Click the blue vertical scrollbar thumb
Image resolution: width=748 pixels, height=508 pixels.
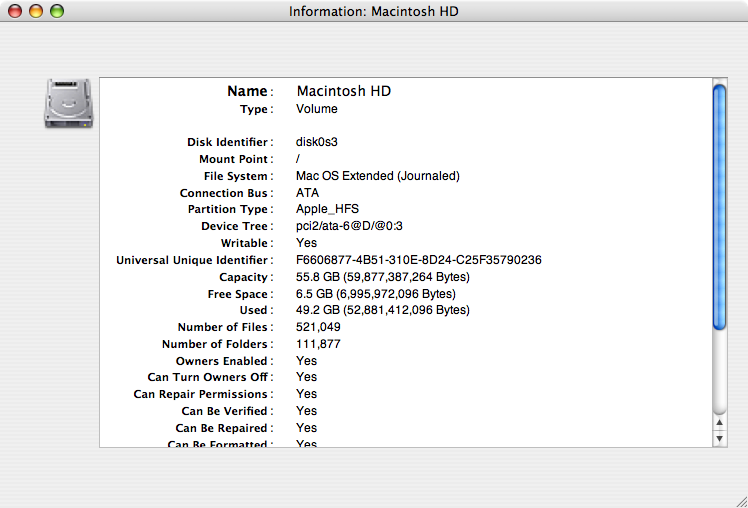719,207
